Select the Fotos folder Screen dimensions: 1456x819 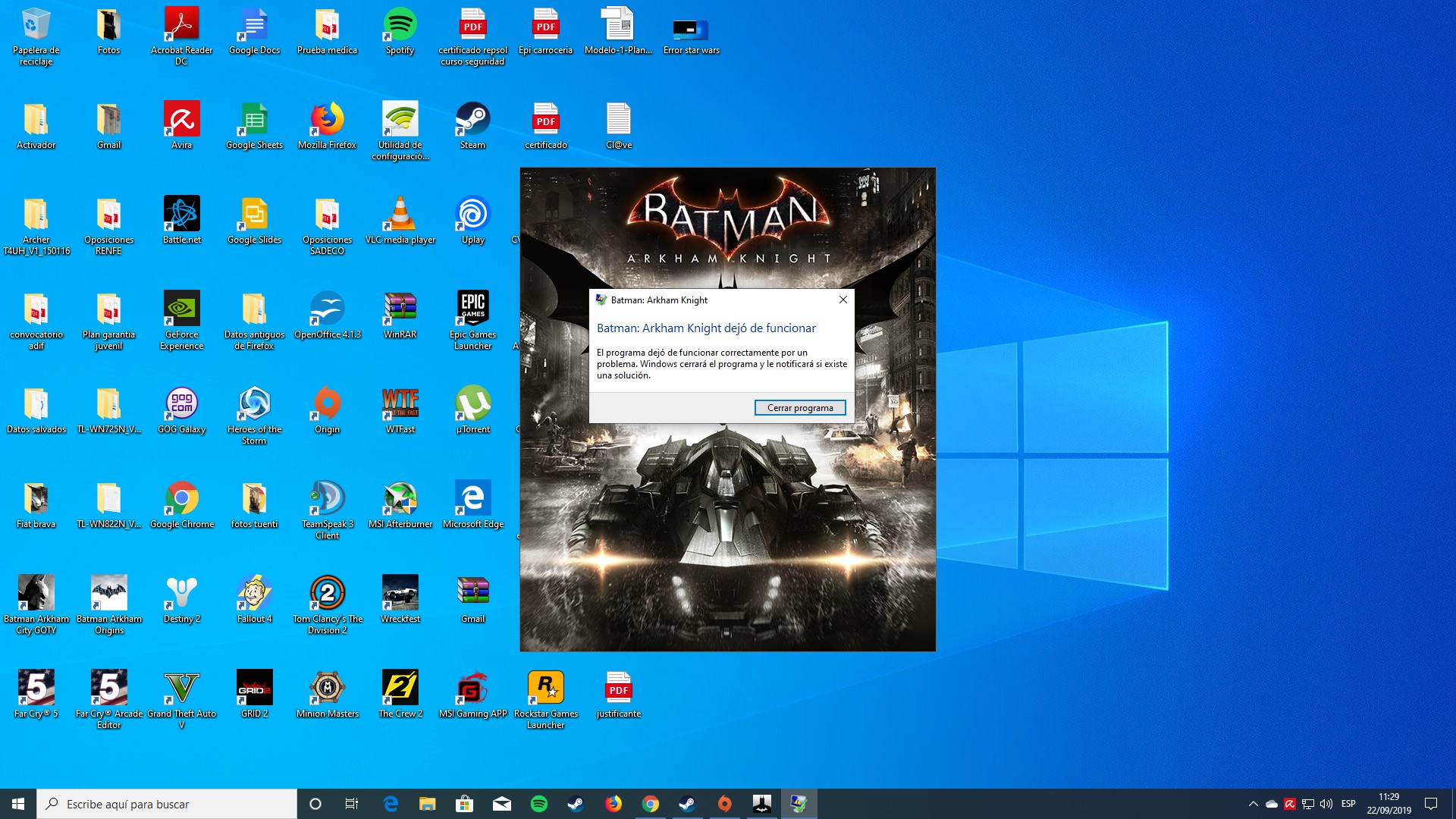pyautogui.click(x=108, y=31)
